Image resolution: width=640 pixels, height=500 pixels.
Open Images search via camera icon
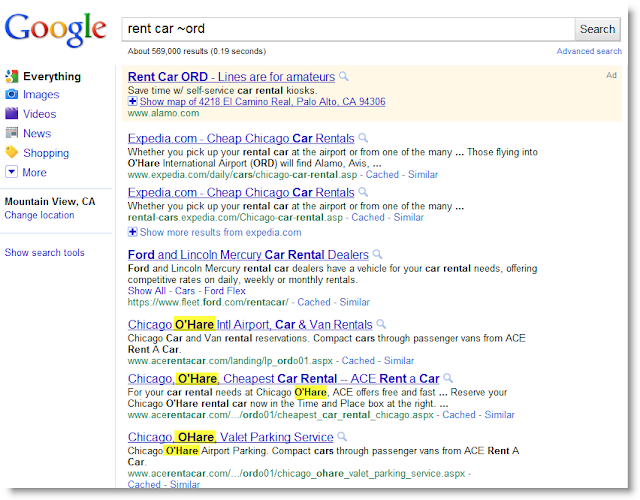click(11, 94)
